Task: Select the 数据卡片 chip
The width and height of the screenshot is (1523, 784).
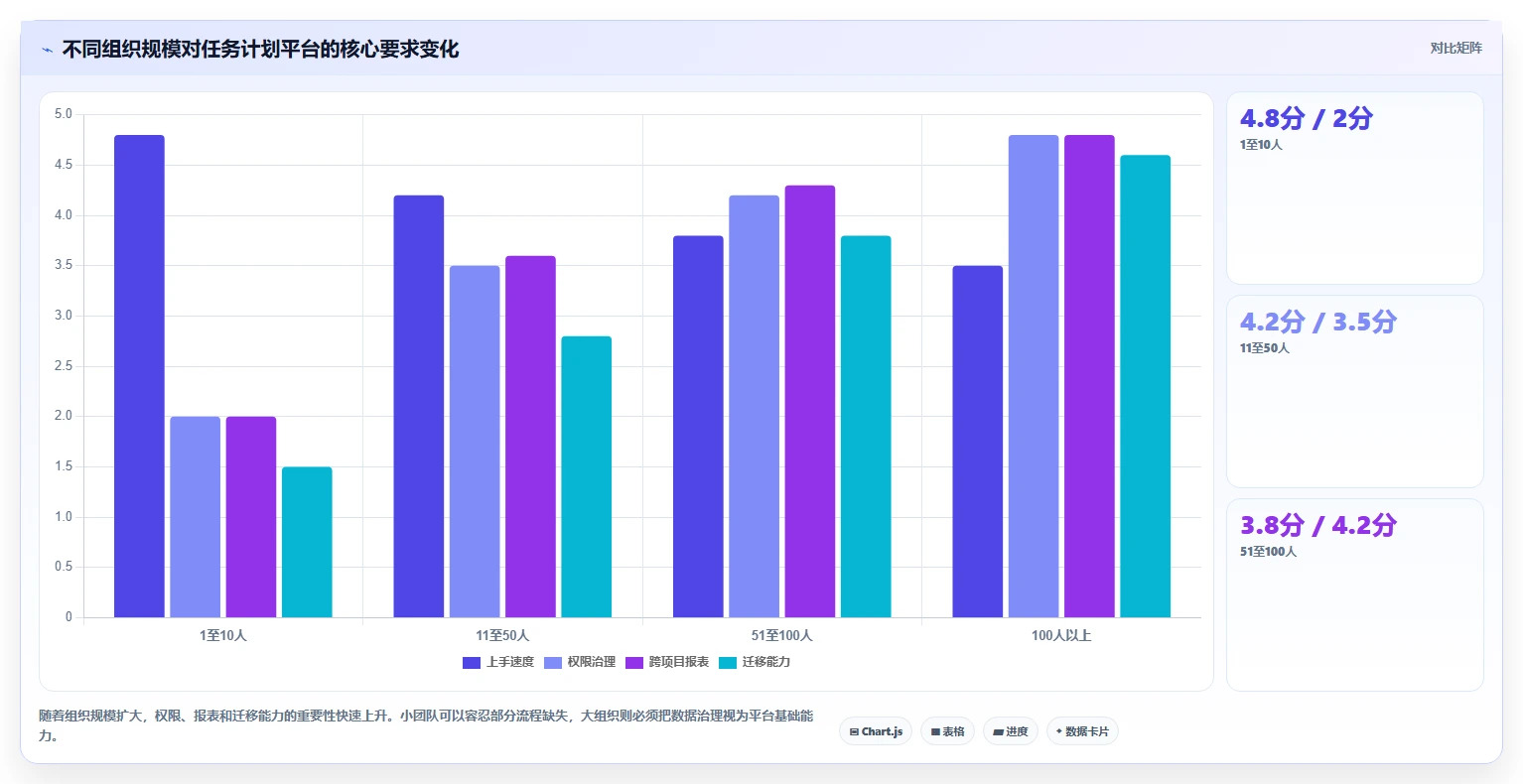Action: (1082, 731)
